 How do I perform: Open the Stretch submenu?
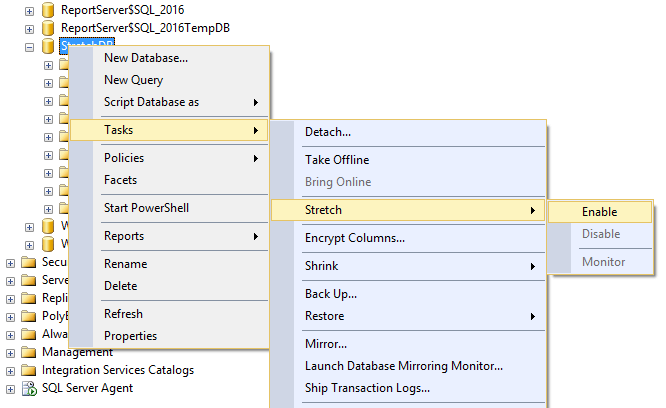click(408, 210)
